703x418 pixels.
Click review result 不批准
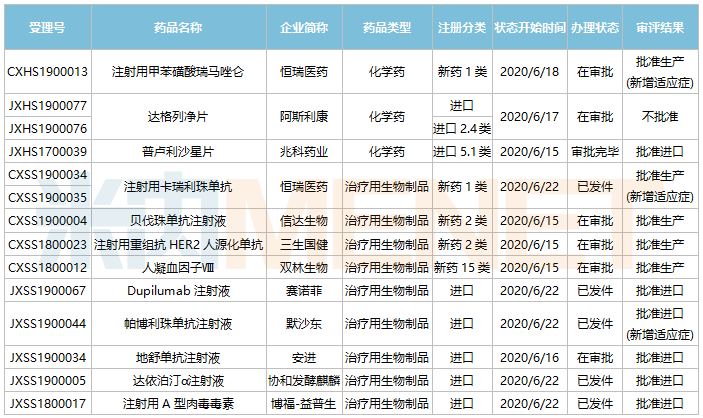660,117
